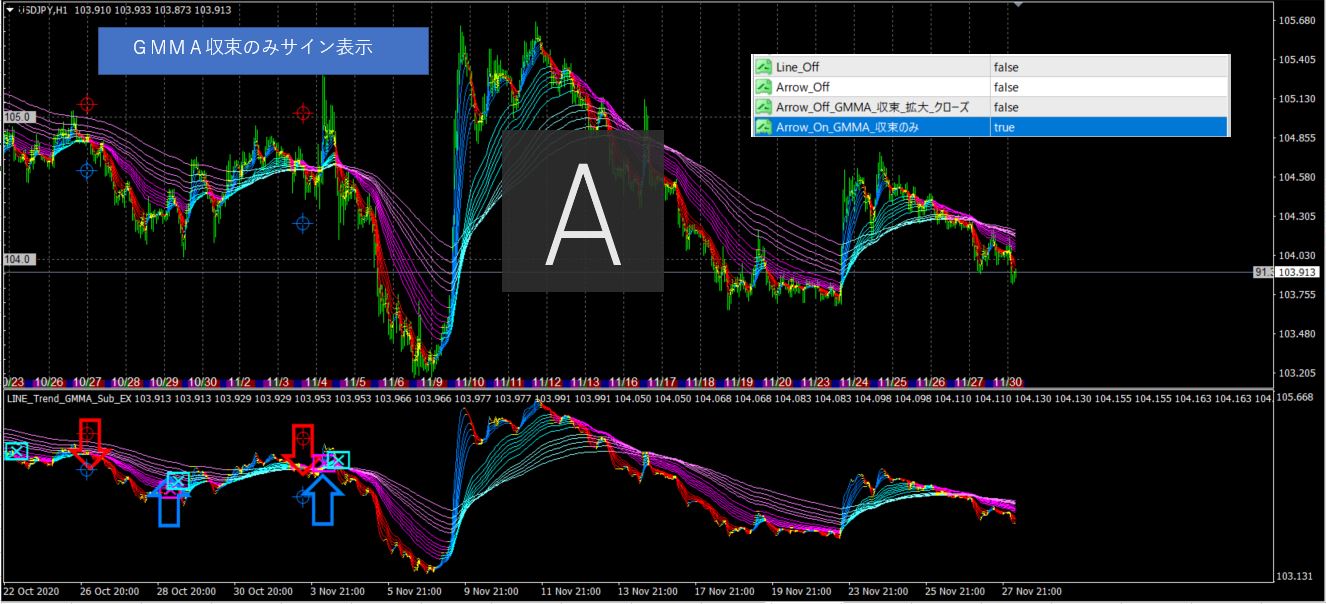Viewport: 1326px width, 604px height.
Task: Select the highlighted Arrow_On_GMMA_収束のみ parameter
Action: pos(847,127)
